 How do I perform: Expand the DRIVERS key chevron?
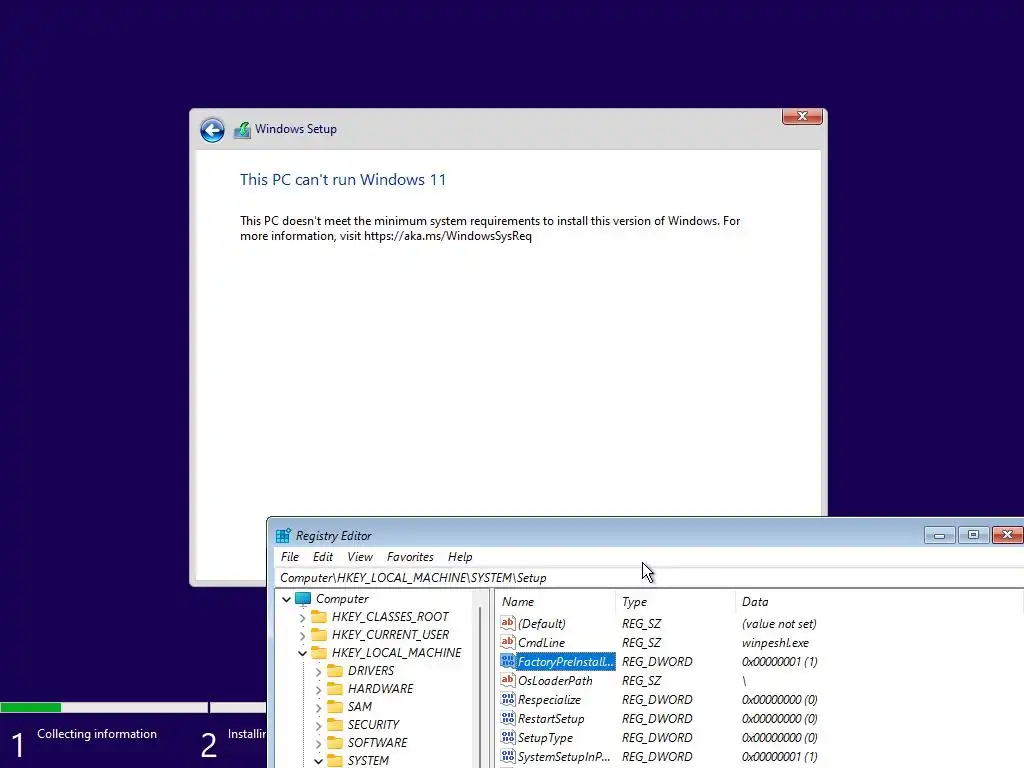[318, 671]
